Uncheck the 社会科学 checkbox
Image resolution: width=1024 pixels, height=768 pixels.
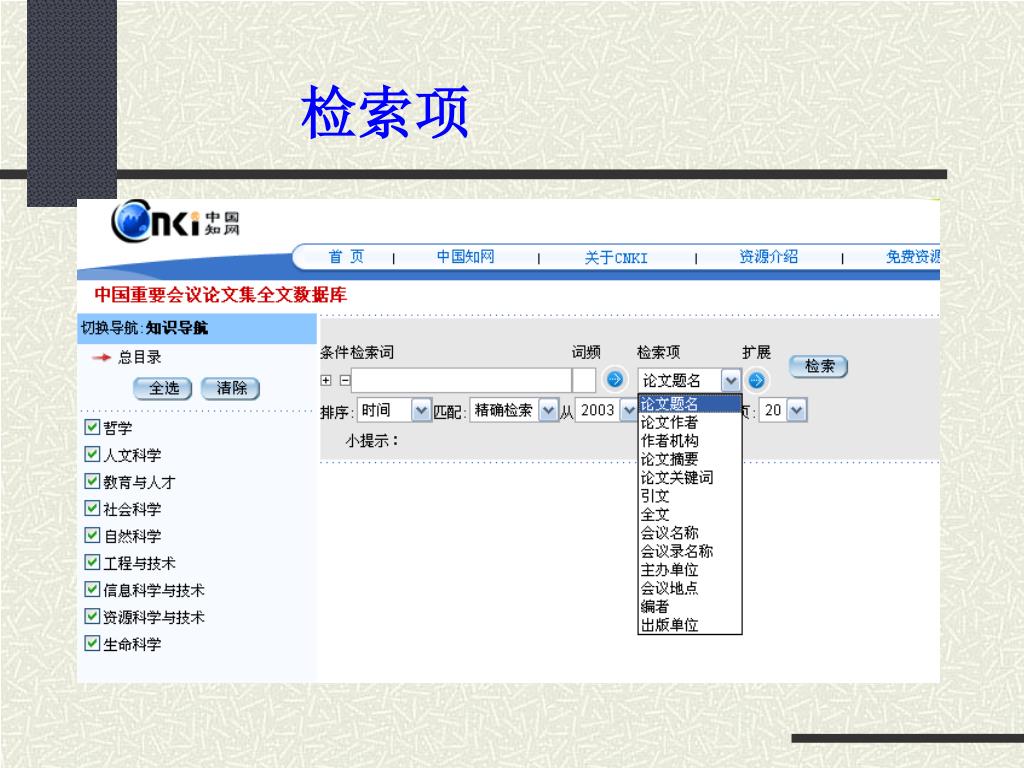tap(92, 508)
